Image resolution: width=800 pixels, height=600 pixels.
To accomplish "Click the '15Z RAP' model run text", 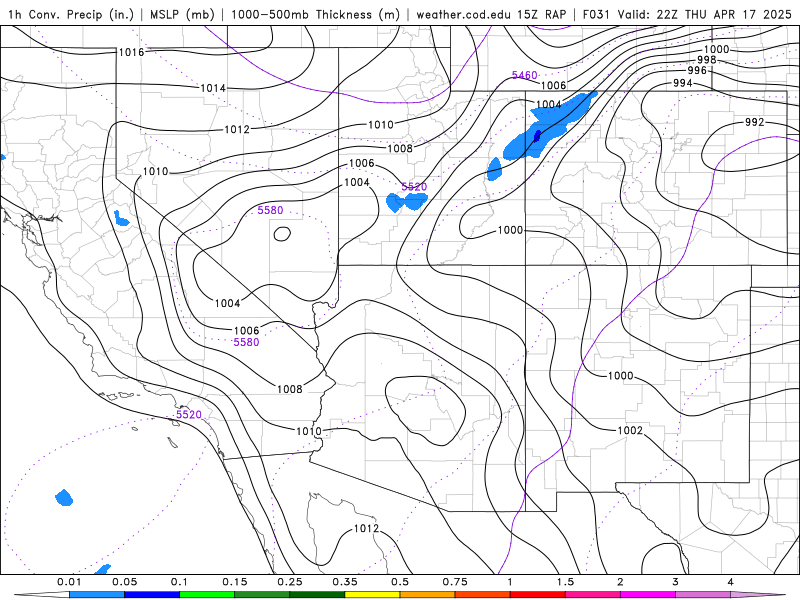I will click(x=541, y=14).
